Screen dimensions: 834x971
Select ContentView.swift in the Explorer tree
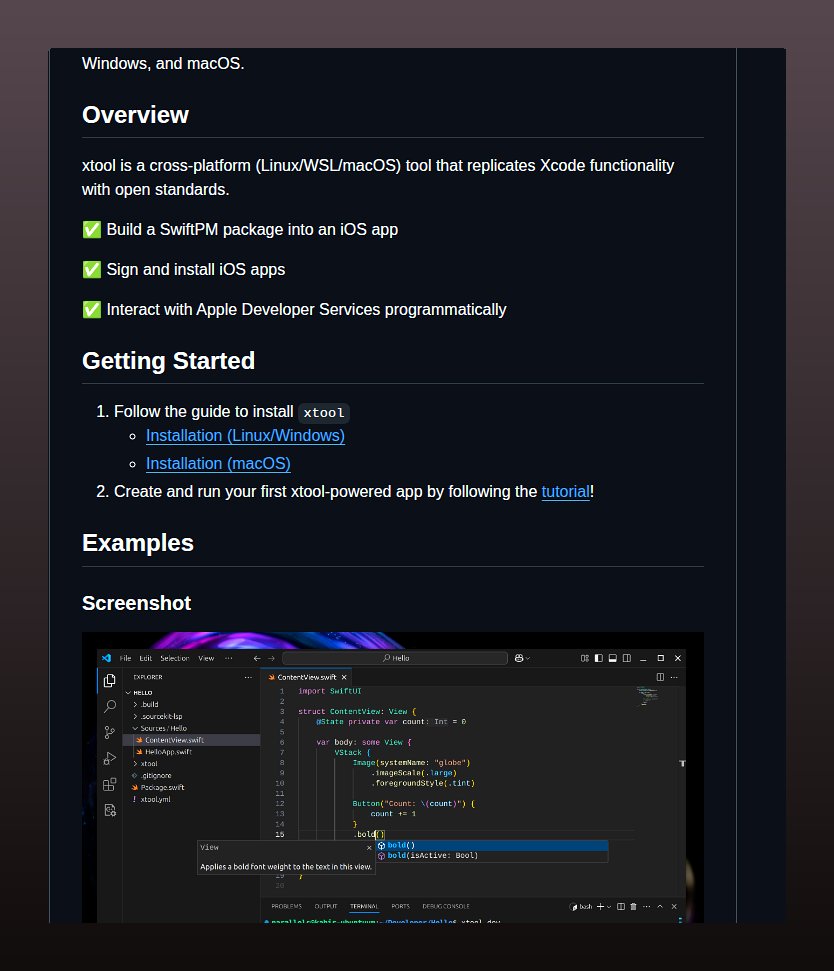(x=191, y=740)
